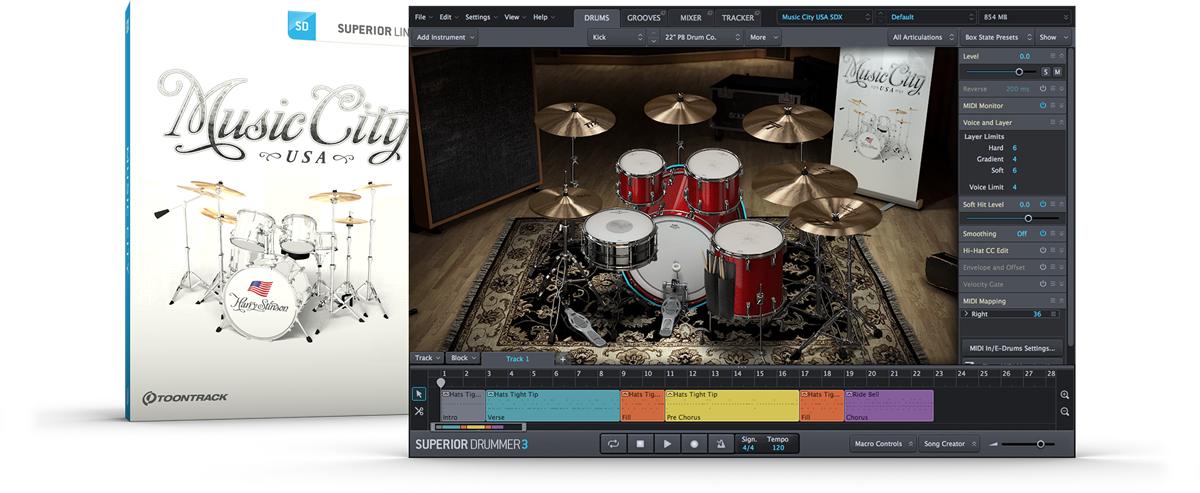Open the Help menu

click(x=543, y=17)
